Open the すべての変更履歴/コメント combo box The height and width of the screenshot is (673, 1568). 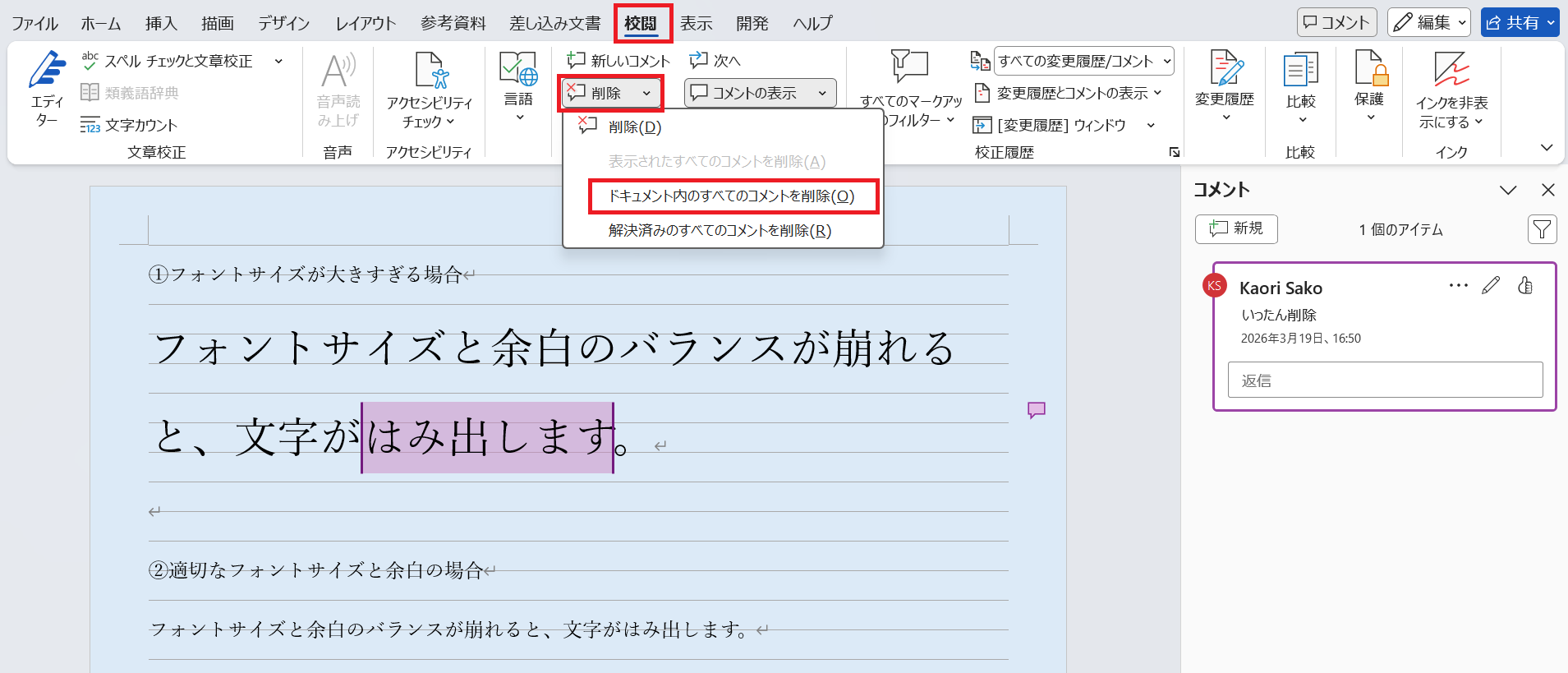pyautogui.click(x=1084, y=61)
